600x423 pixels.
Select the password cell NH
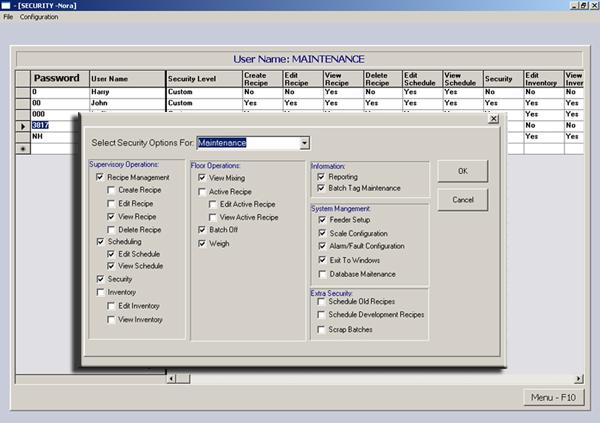[x=54, y=136]
